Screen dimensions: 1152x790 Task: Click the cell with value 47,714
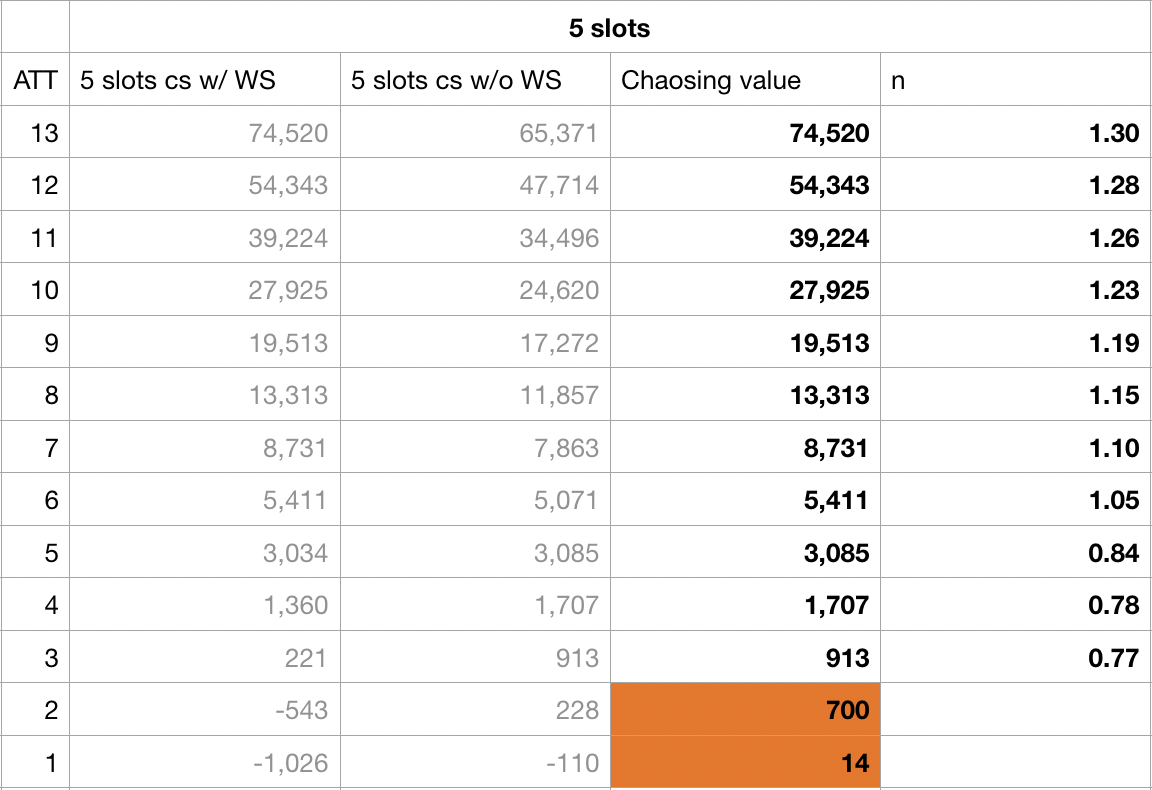click(475, 186)
